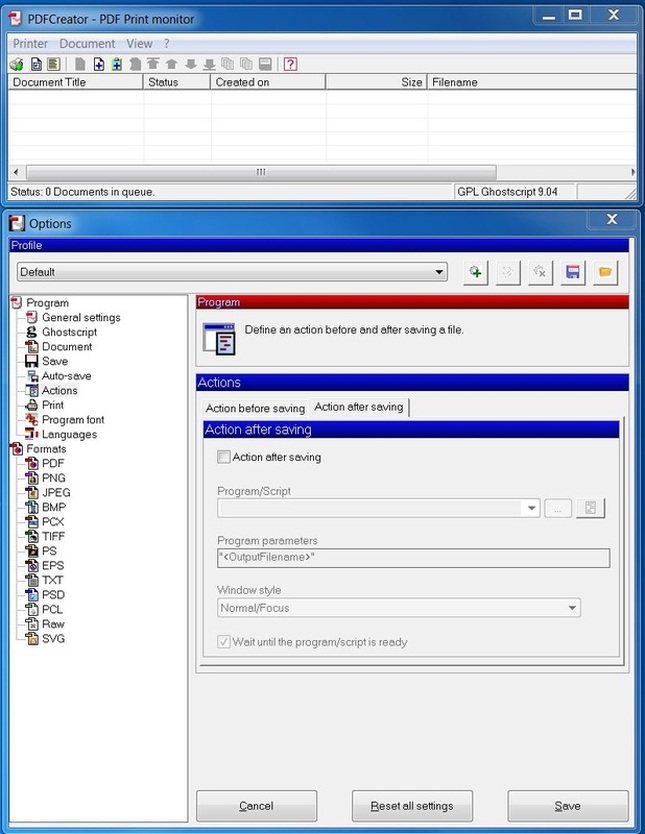Open the Default profile dropdown
Viewport: 645px width, 834px height.
tap(232, 272)
